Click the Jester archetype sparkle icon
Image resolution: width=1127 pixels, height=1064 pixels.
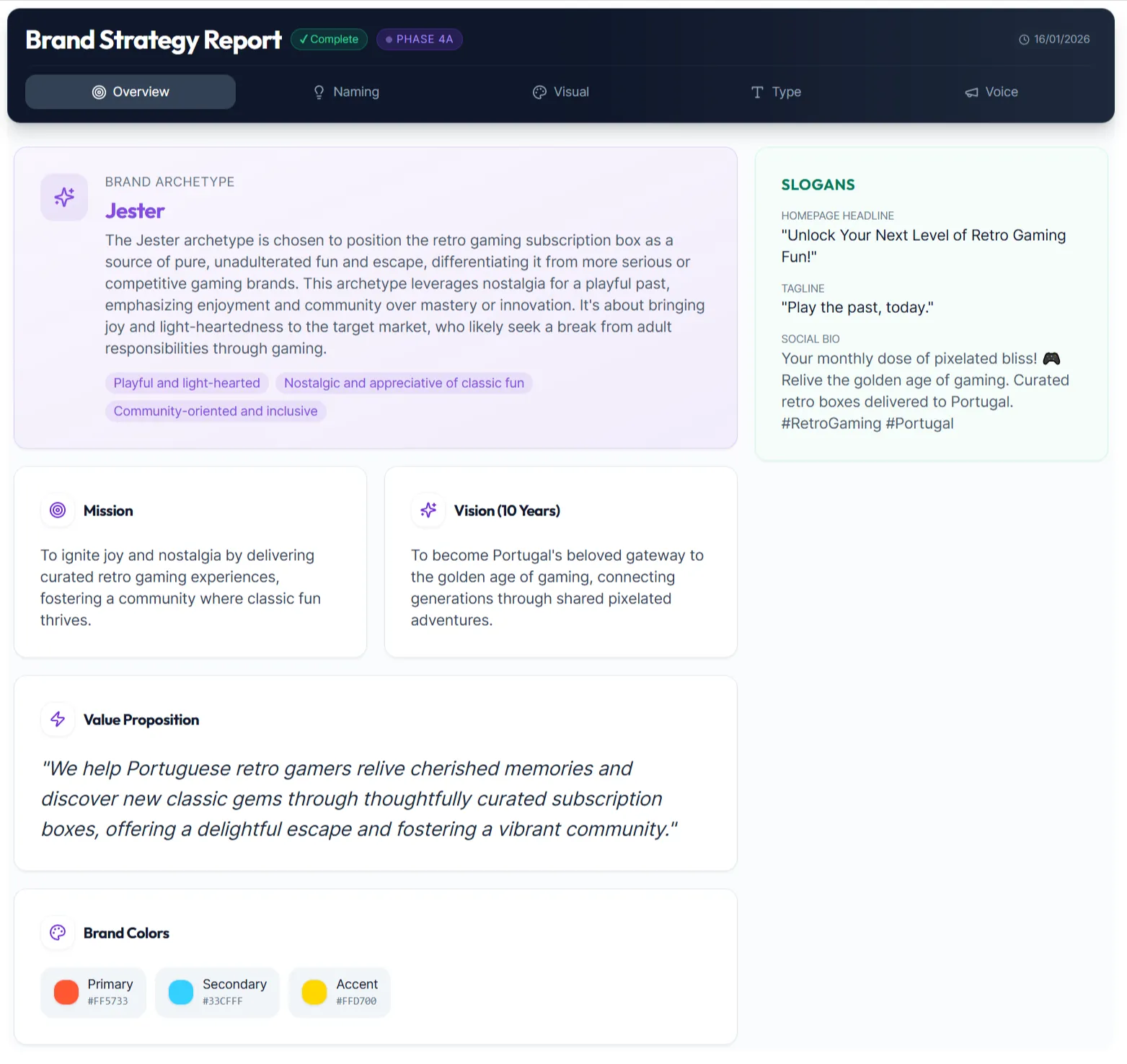click(63, 197)
